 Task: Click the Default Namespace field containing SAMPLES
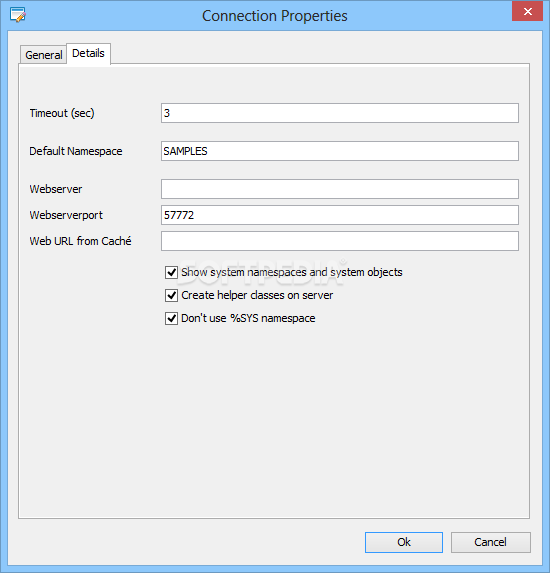(340, 151)
